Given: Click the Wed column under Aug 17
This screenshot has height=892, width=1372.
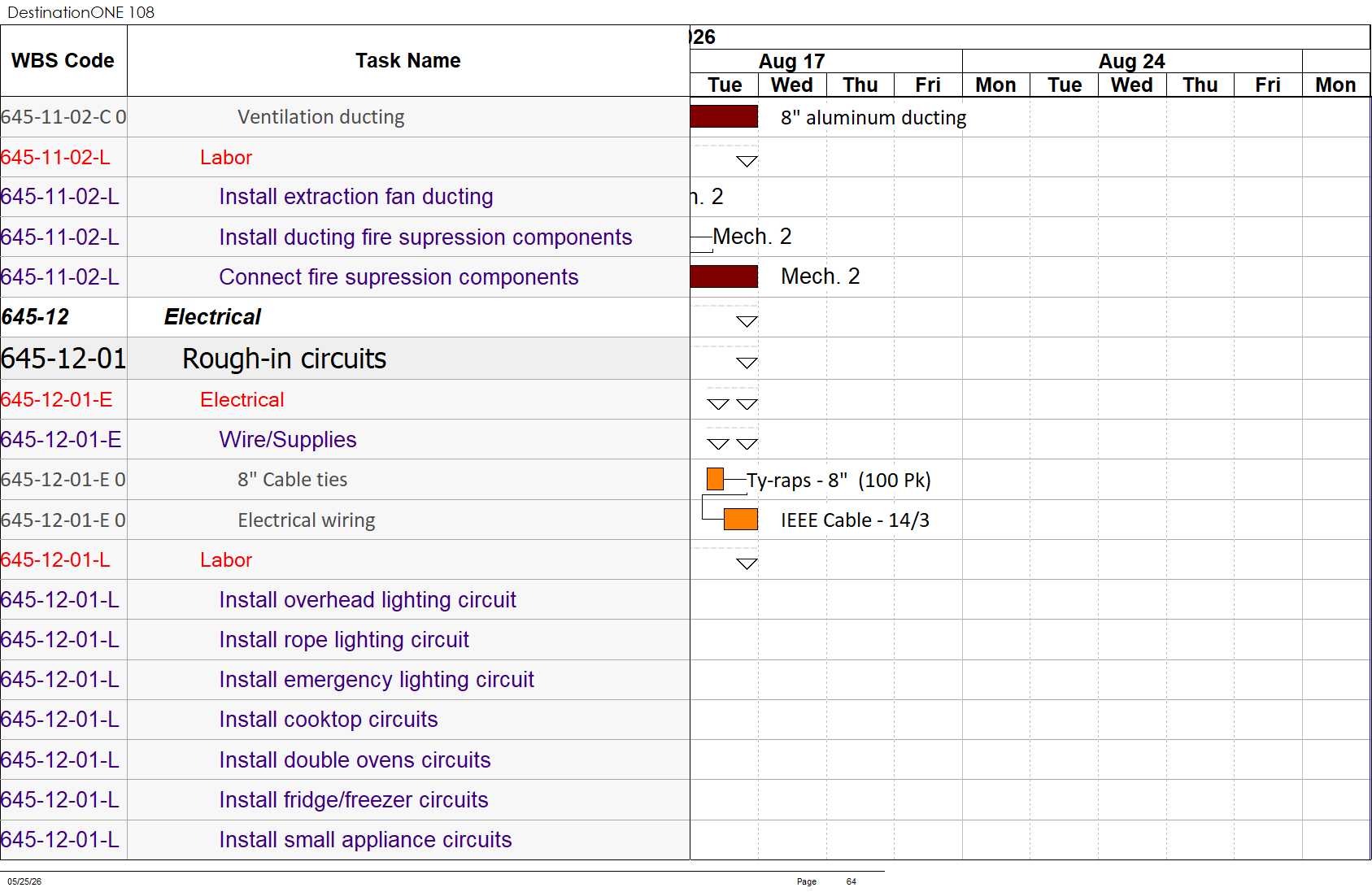Looking at the screenshot, I should 791,85.
